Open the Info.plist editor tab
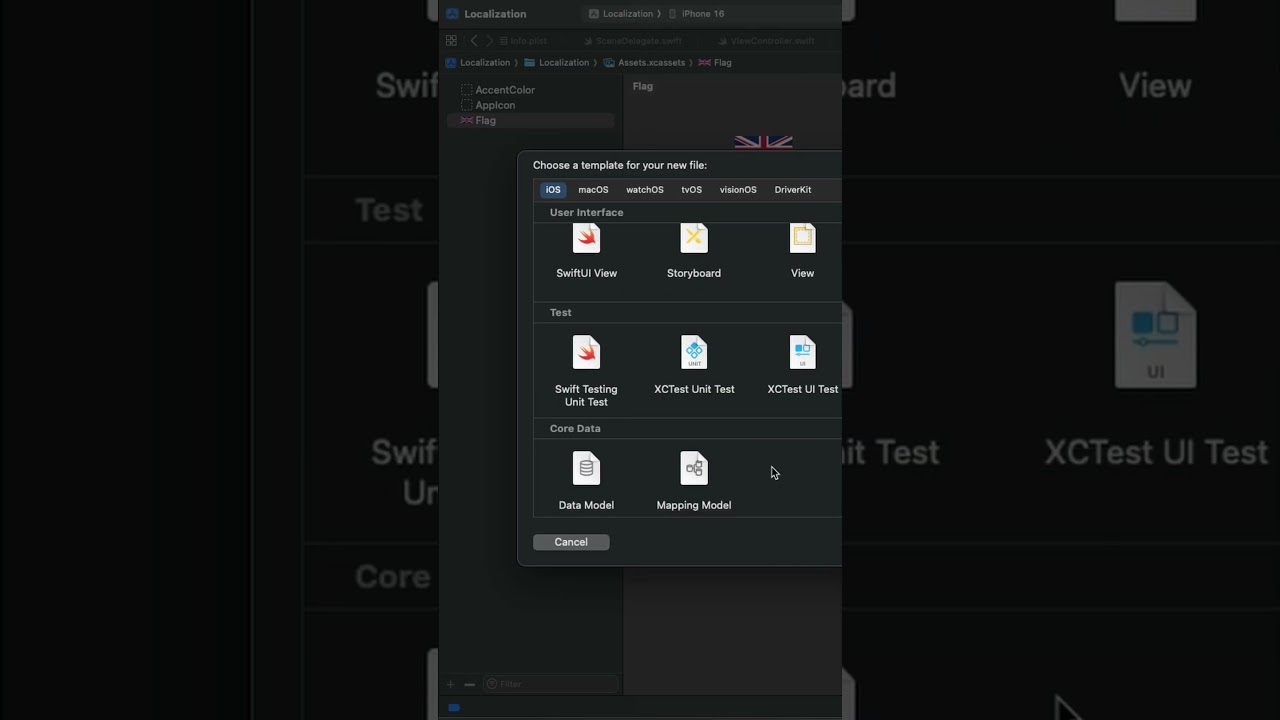Image resolution: width=1280 pixels, height=720 pixels. pos(523,41)
